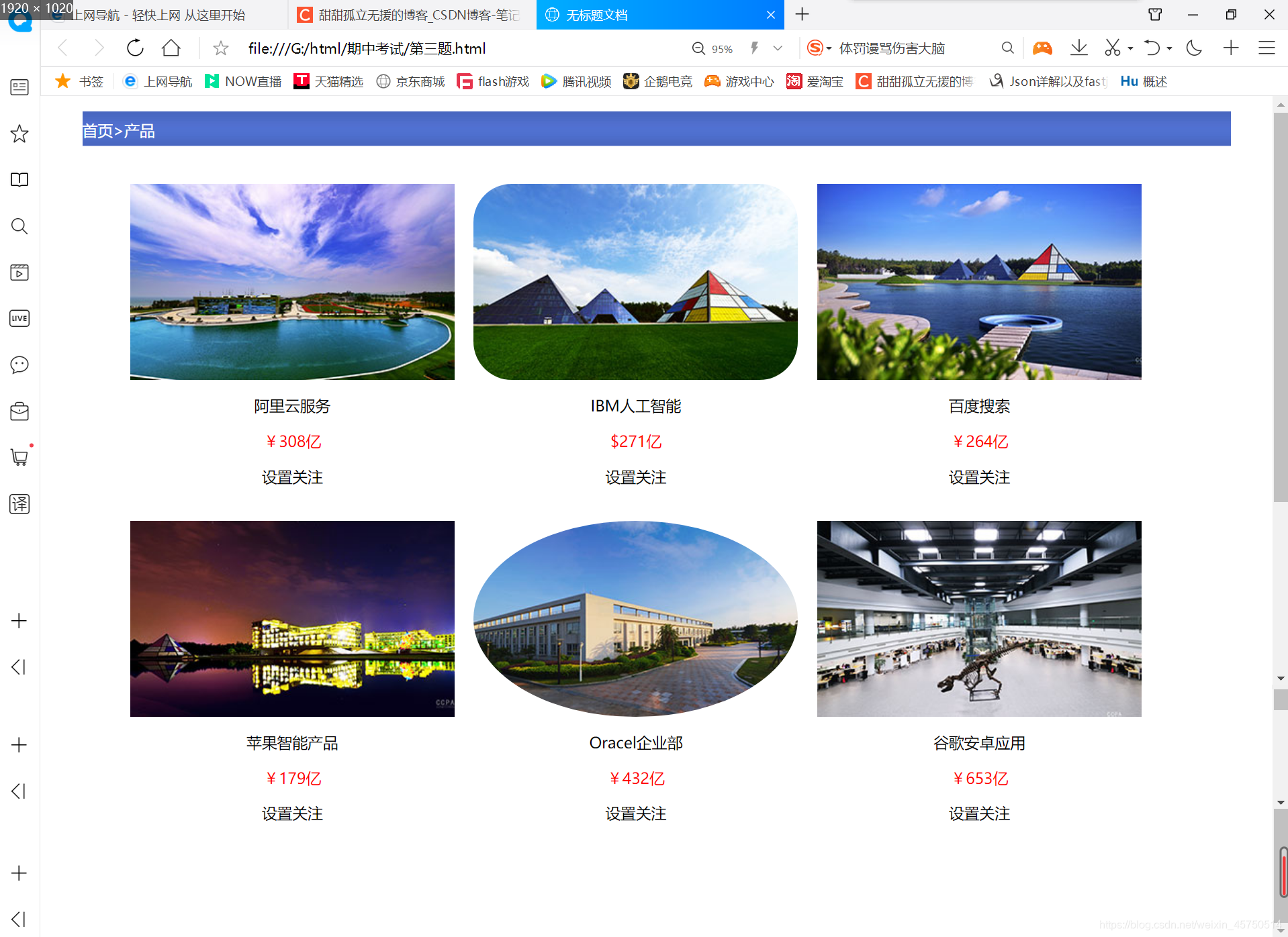Open the sidebar shopping cart icon
The width and height of the screenshot is (1288, 937).
(x=19, y=457)
